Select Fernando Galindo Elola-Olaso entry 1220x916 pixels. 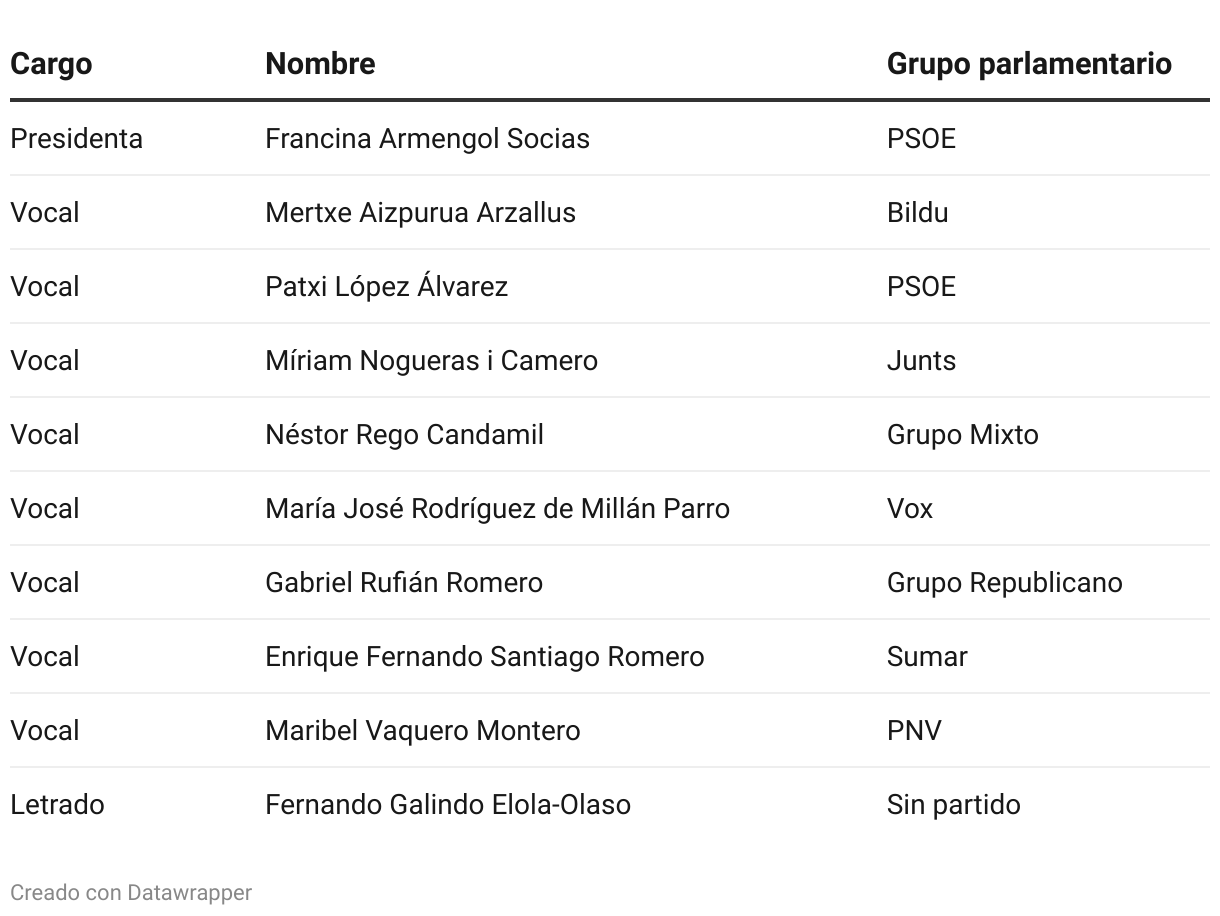448,804
